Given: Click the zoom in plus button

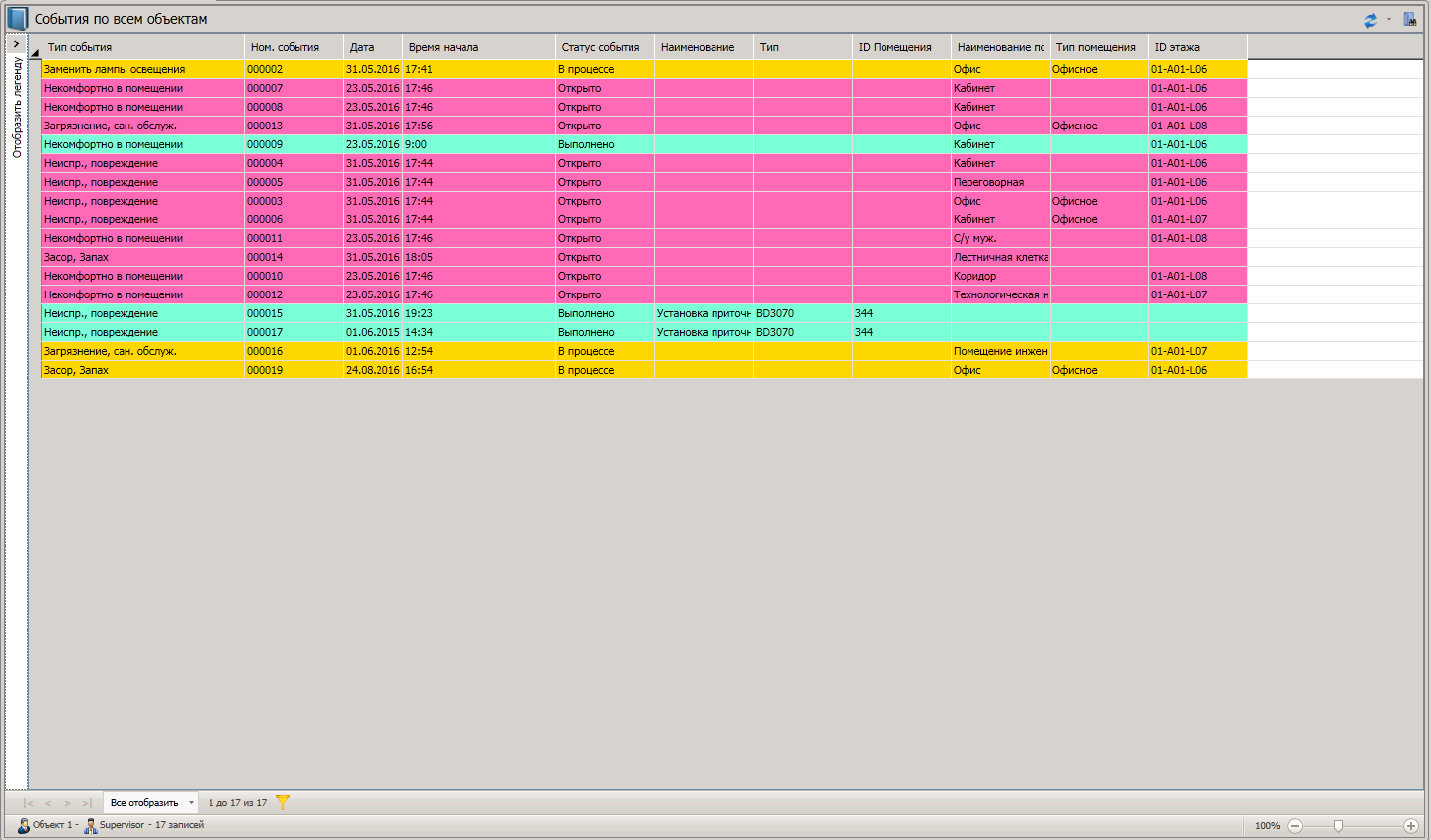Looking at the screenshot, I should pos(1411,825).
